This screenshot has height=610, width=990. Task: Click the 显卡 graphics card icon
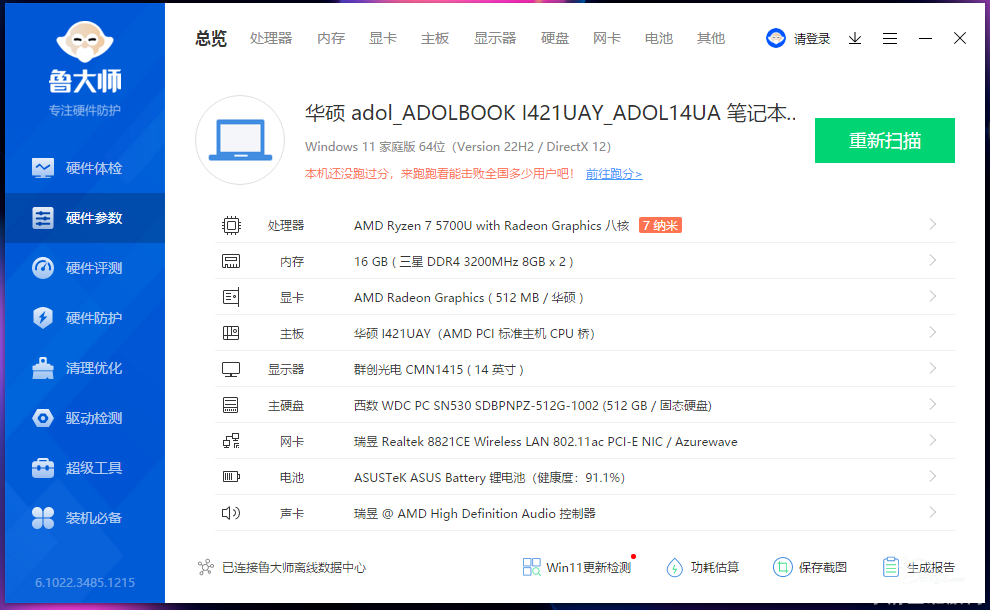(x=231, y=297)
